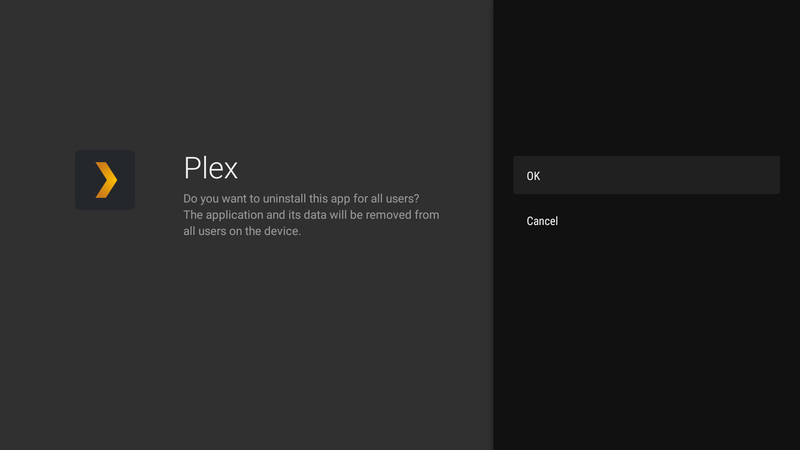Click the Plex title heading
800x450 pixels.
[211, 168]
